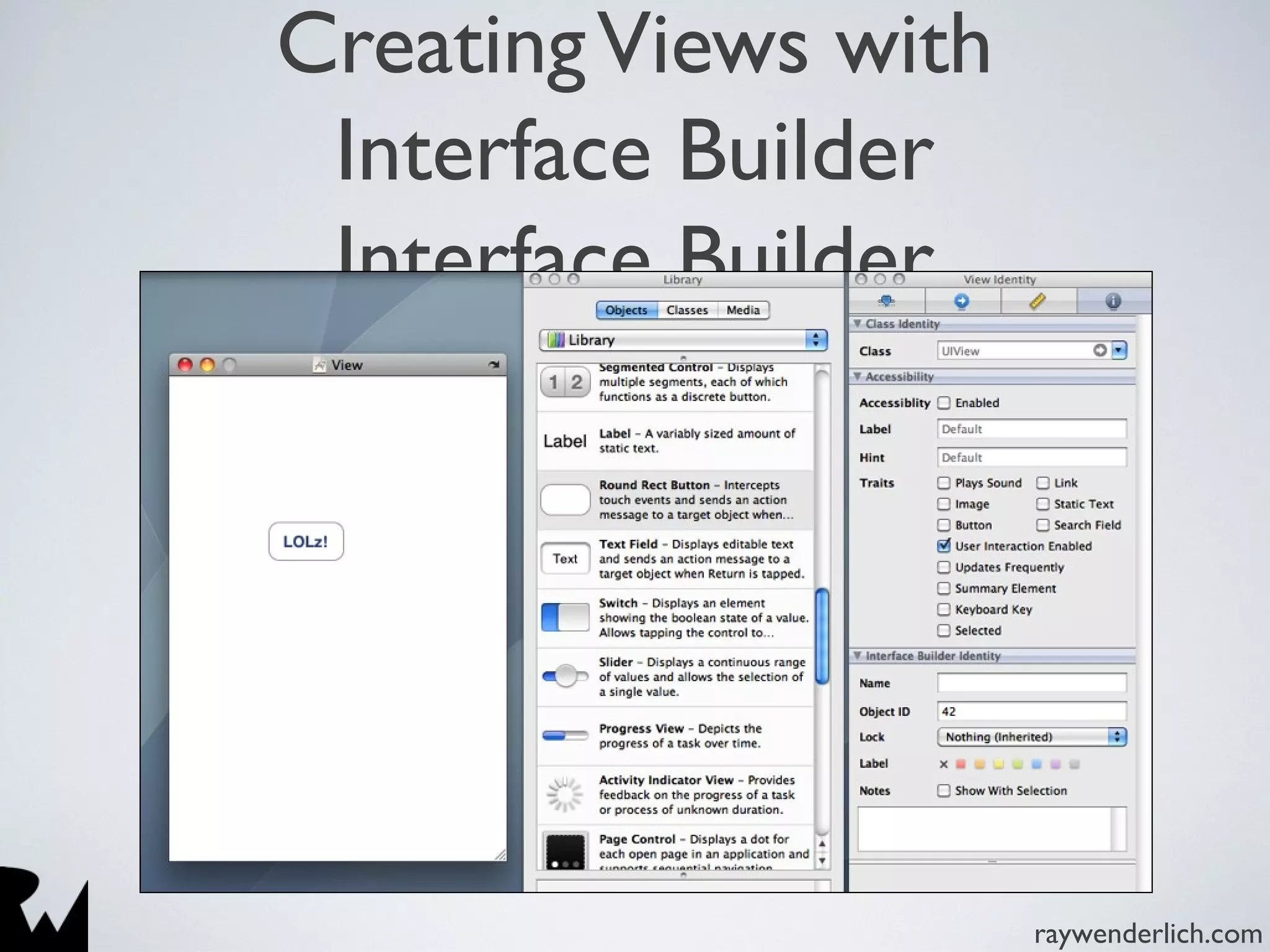Open the Lock Nothing (Inherited) dropdown
This screenshot has width=1270, height=952.
1031,737
